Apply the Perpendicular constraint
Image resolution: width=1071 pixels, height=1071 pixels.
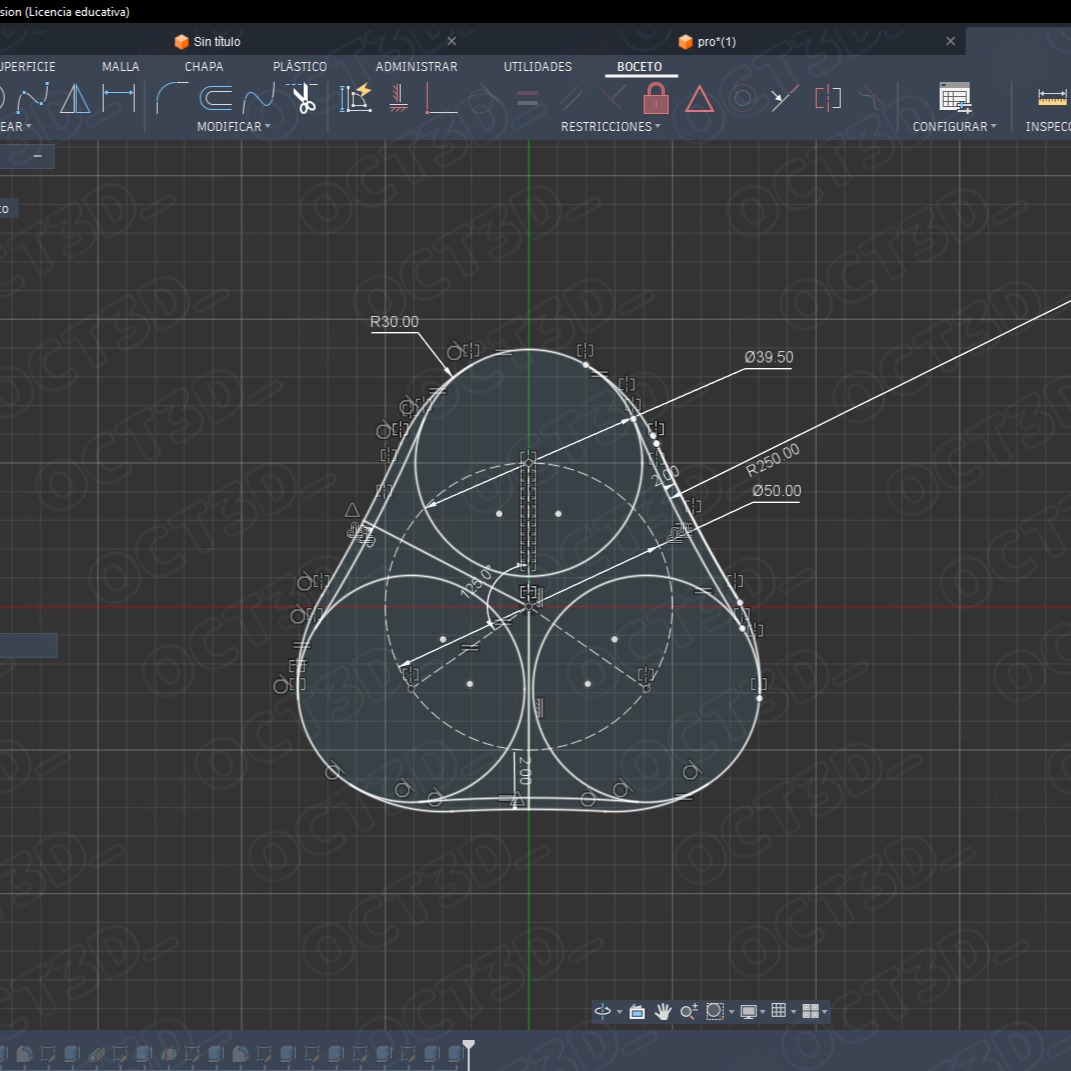click(613, 98)
